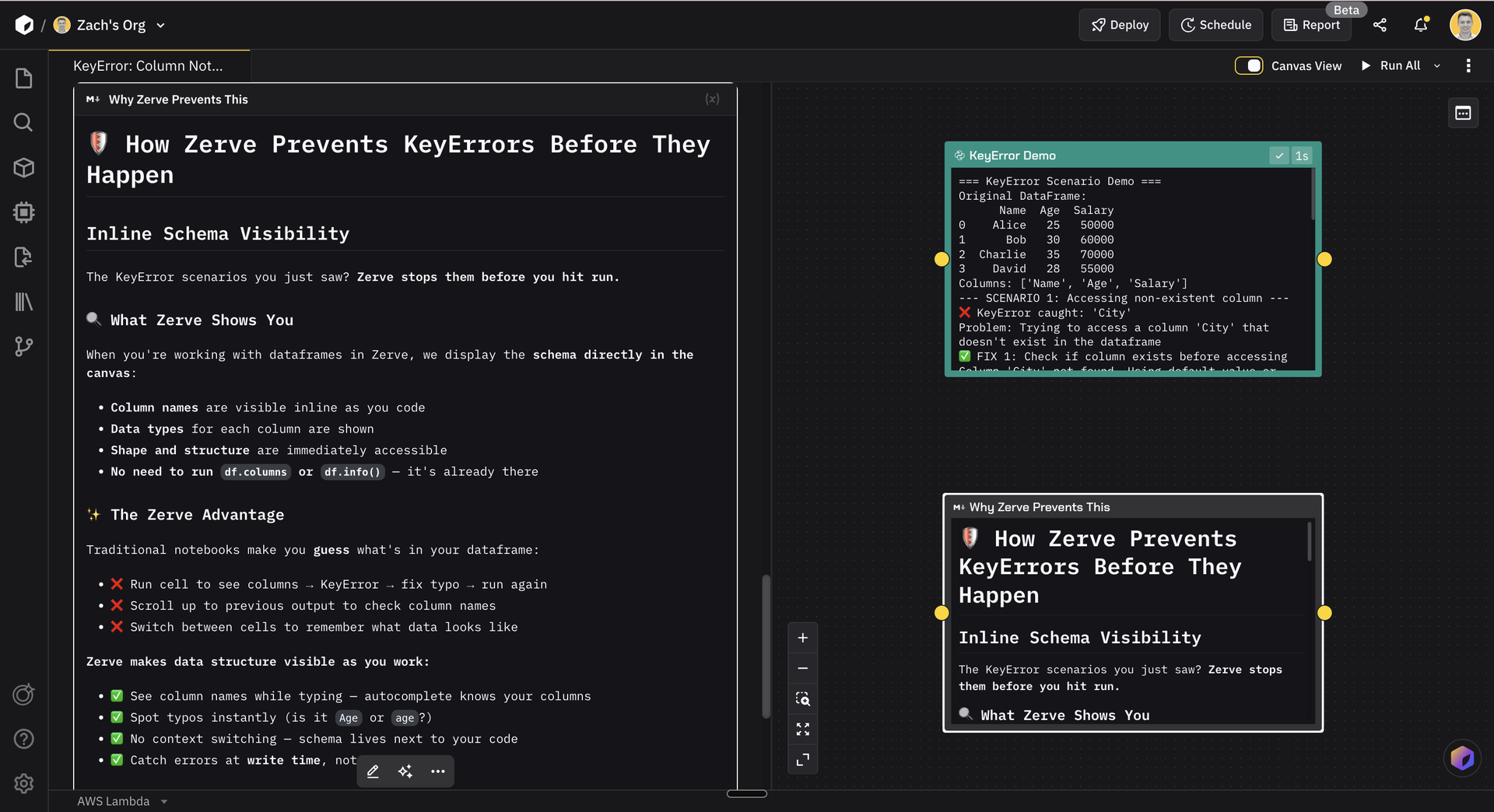The width and height of the screenshot is (1494, 812).
Task: Open the package cube icon in sidebar
Action: point(24,167)
